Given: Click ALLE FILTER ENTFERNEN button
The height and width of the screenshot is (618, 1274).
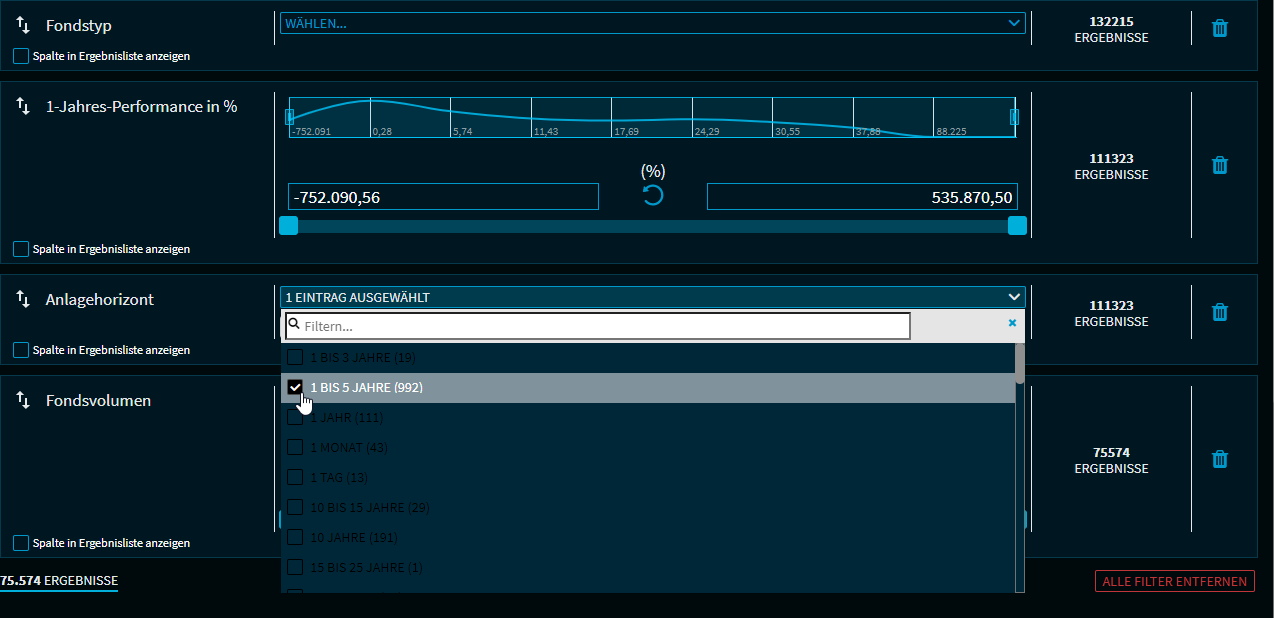Looking at the screenshot, I should tap(1174, 581).
